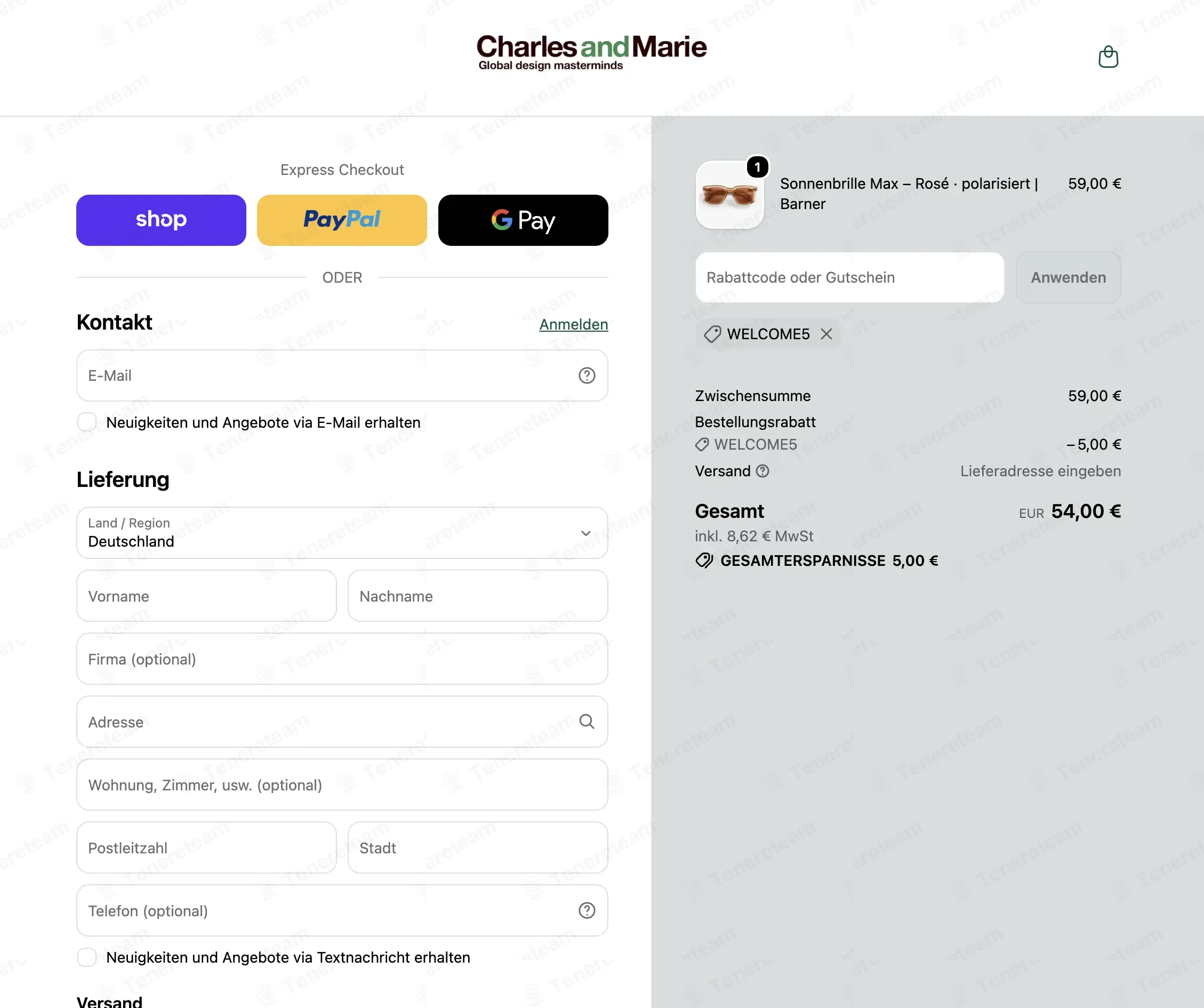Click the tag icon beside GESAMTERSPARNISSE

click(x=704, y=561)
